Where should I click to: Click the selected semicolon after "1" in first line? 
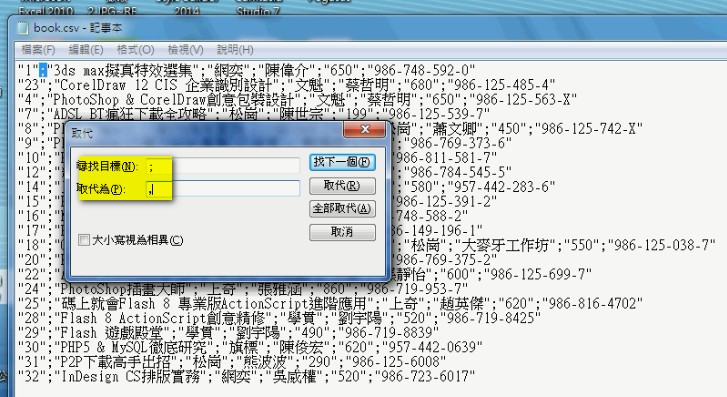[x=43, y=70]
